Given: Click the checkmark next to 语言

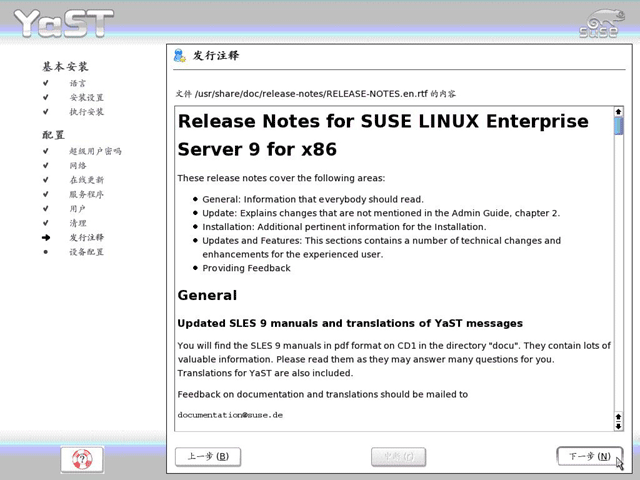Looking at the screenshot, I should (x=46, y=83).
